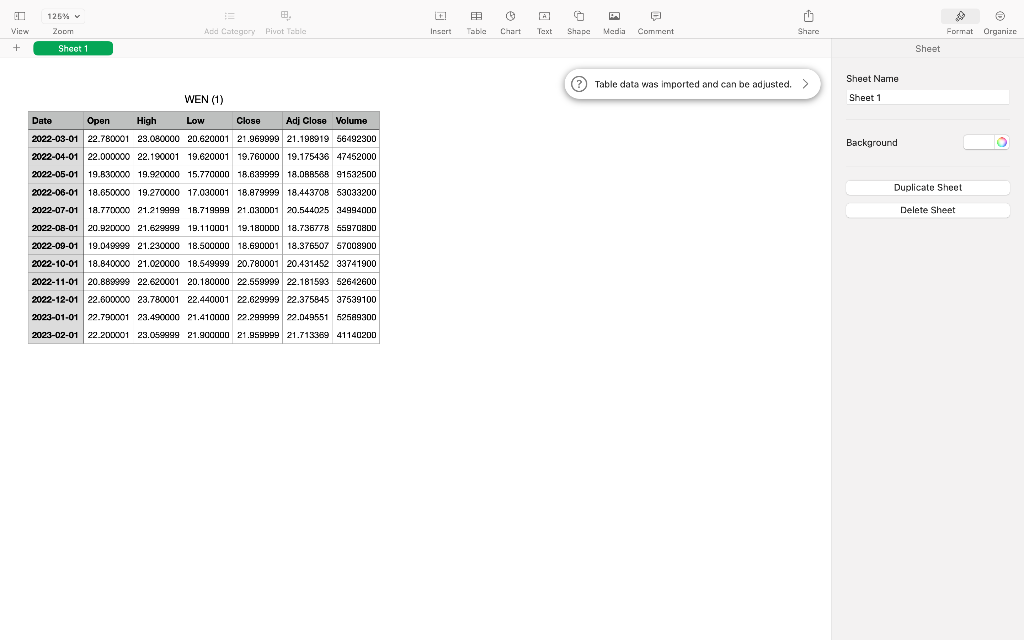Open the Insert toolbar menu
This screenshot has width=1024, height=640.
tap(441, 16)
